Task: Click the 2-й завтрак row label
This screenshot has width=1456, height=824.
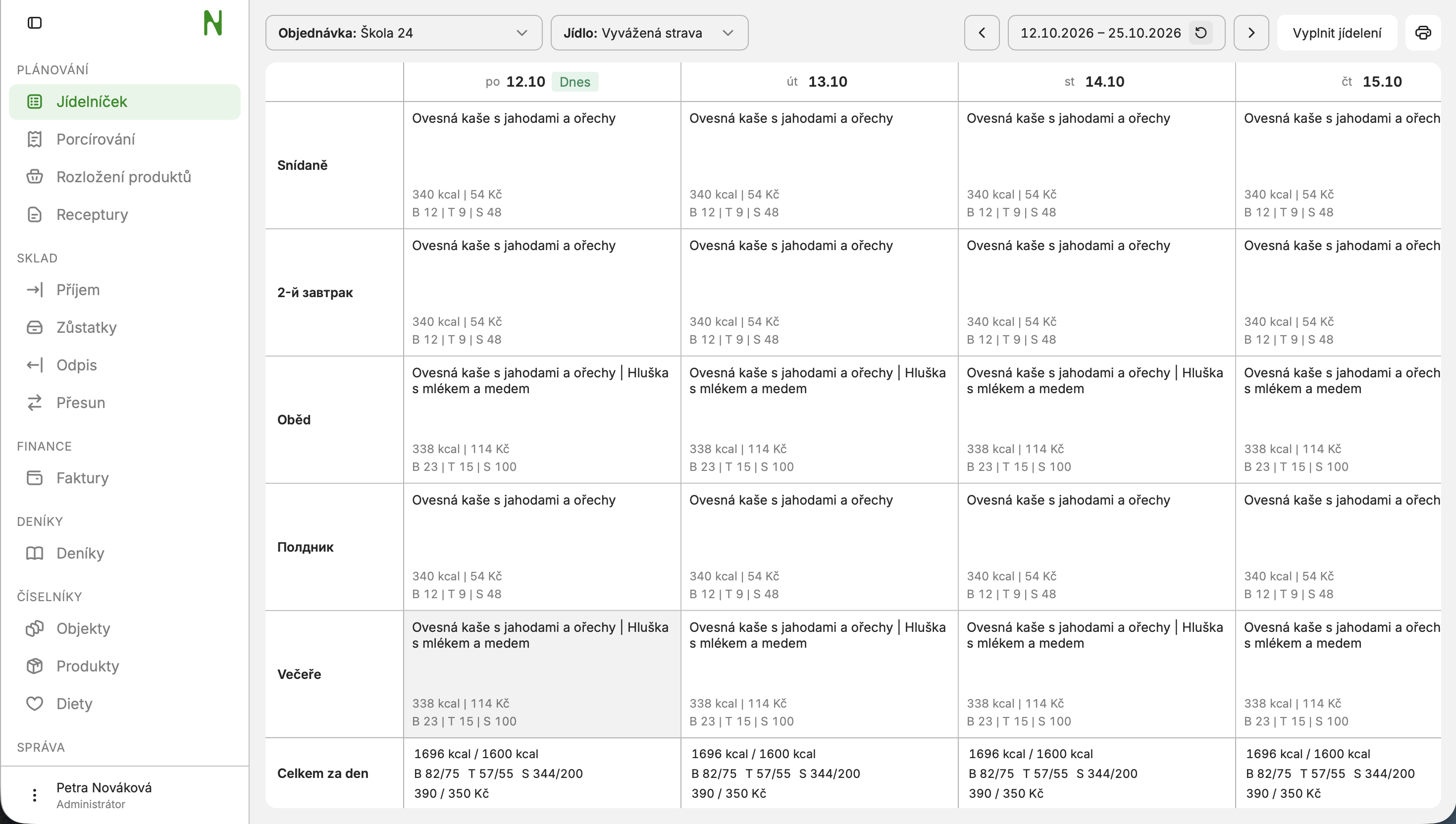Action: (x=314, y=293)
